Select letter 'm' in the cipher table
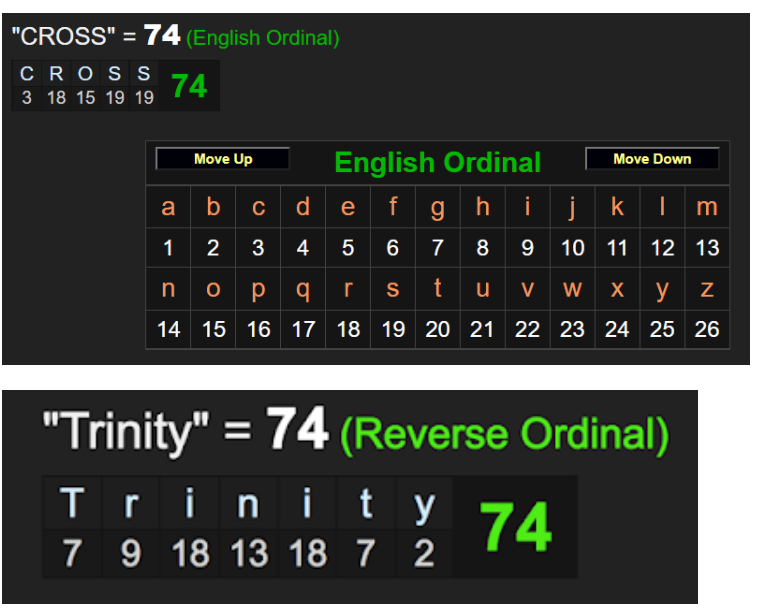 707,207
